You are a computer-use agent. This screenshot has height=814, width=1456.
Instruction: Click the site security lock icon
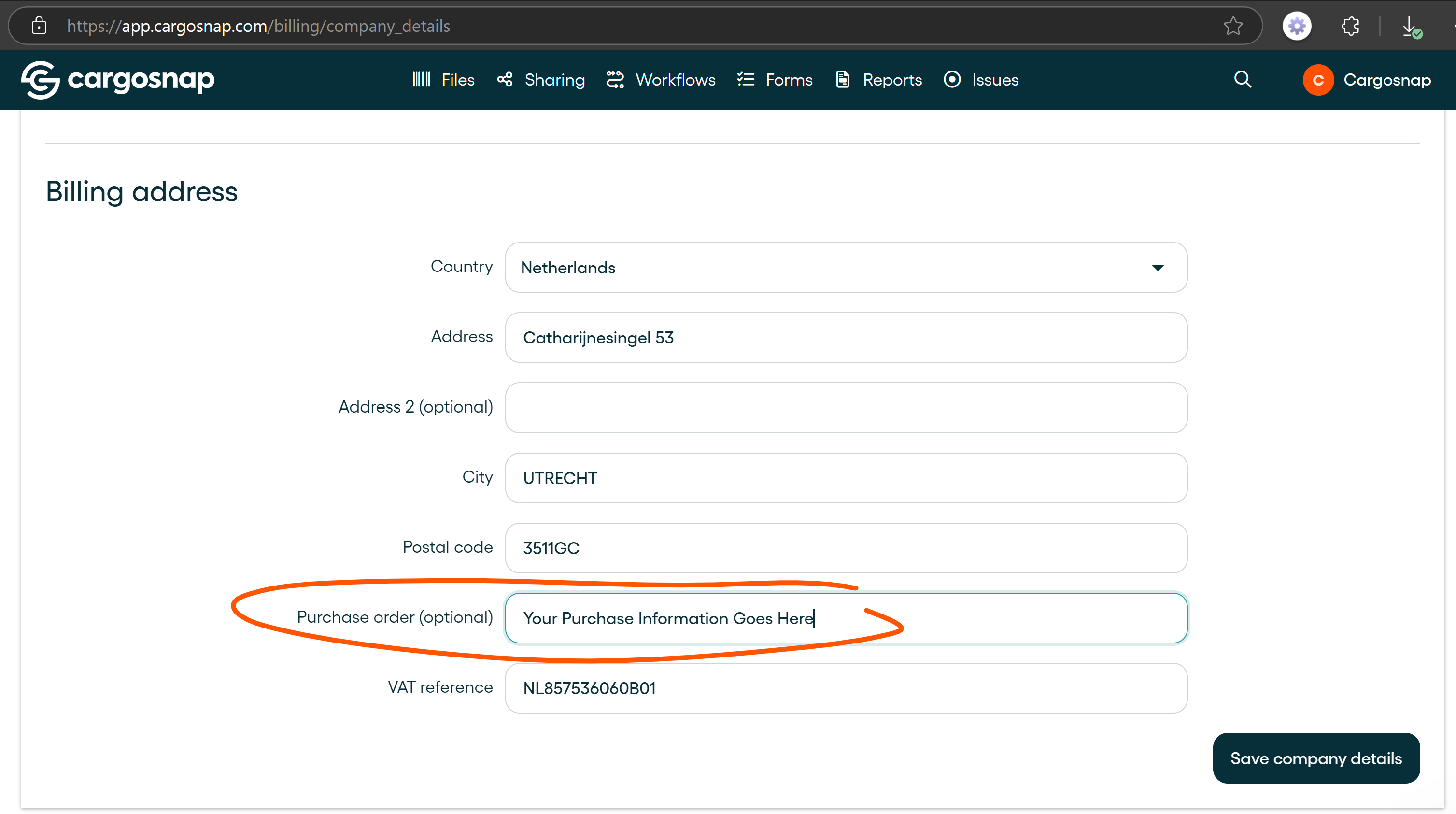pyautogui.click(x=39, y=26)
